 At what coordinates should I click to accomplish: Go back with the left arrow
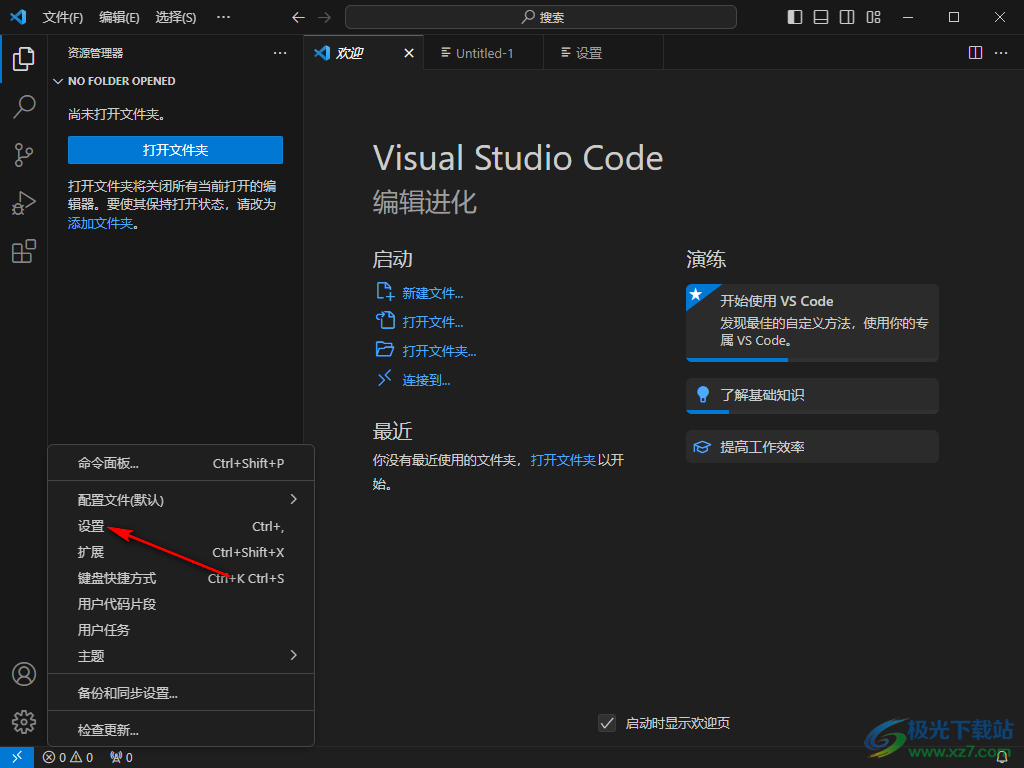(298, 18)
